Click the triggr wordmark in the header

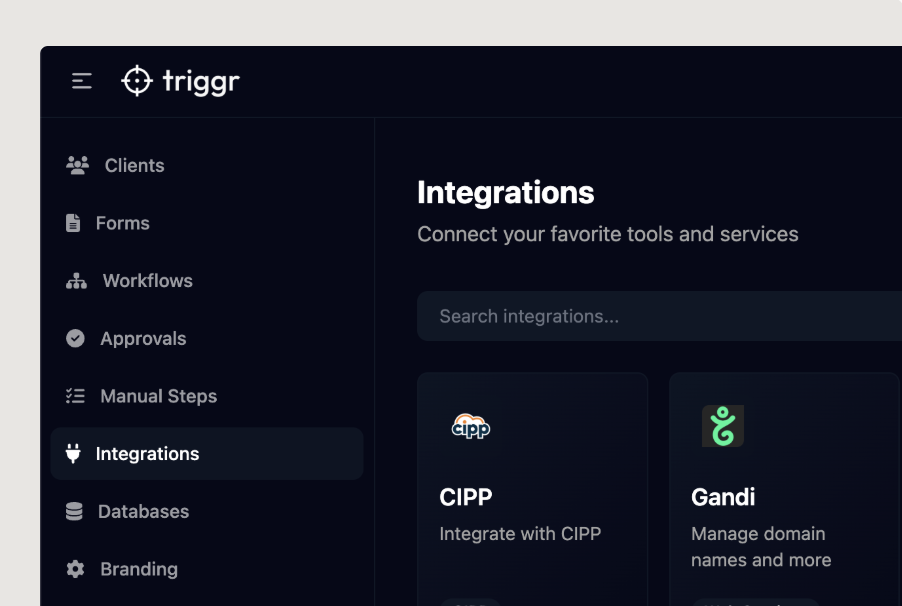click(x=201, y=81)
